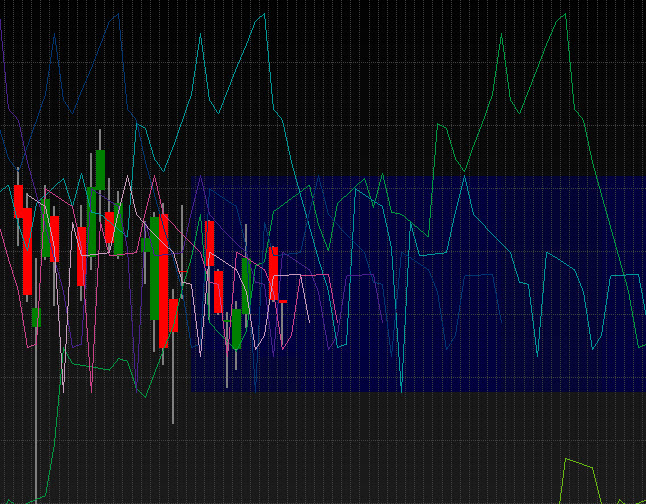Select the last tiny red candle at series end
The height and width of the screenshot is (504, 646).
[x=283, y=301]
